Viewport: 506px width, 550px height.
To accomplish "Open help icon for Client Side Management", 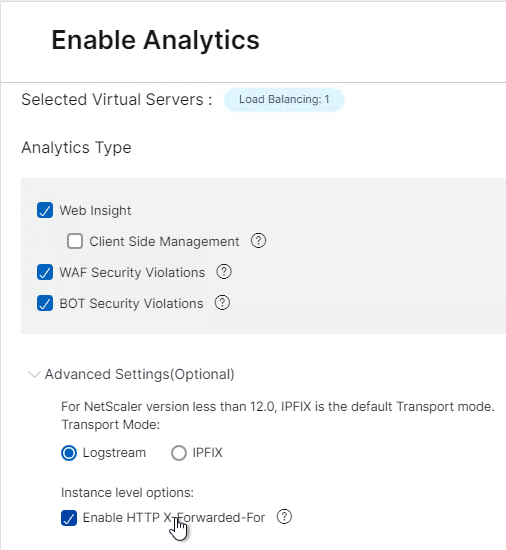I will 258,241.
